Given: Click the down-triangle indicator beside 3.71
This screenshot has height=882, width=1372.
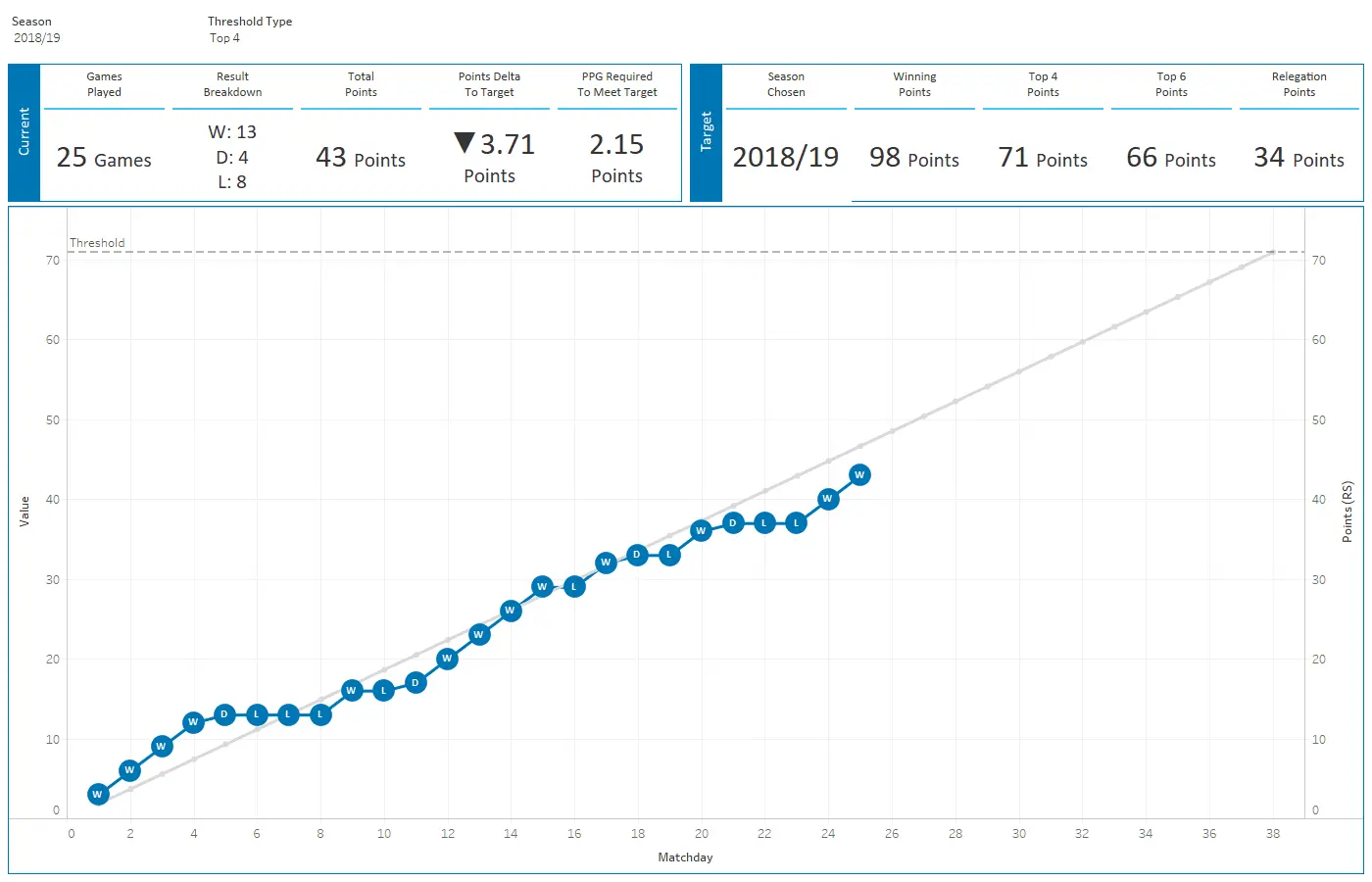Looking at the screenshot, I should coord(465,144).
